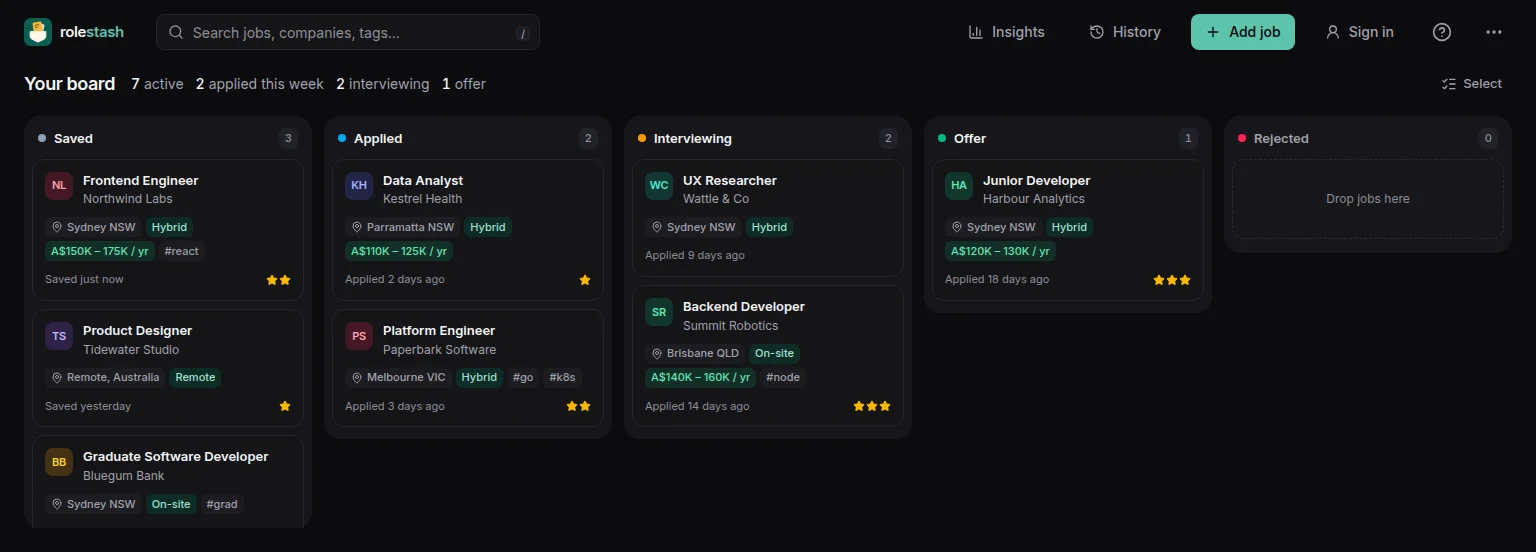1536x552 pixels.
Task: Click the Rejected column header
Action: (x=1281, y=139)
